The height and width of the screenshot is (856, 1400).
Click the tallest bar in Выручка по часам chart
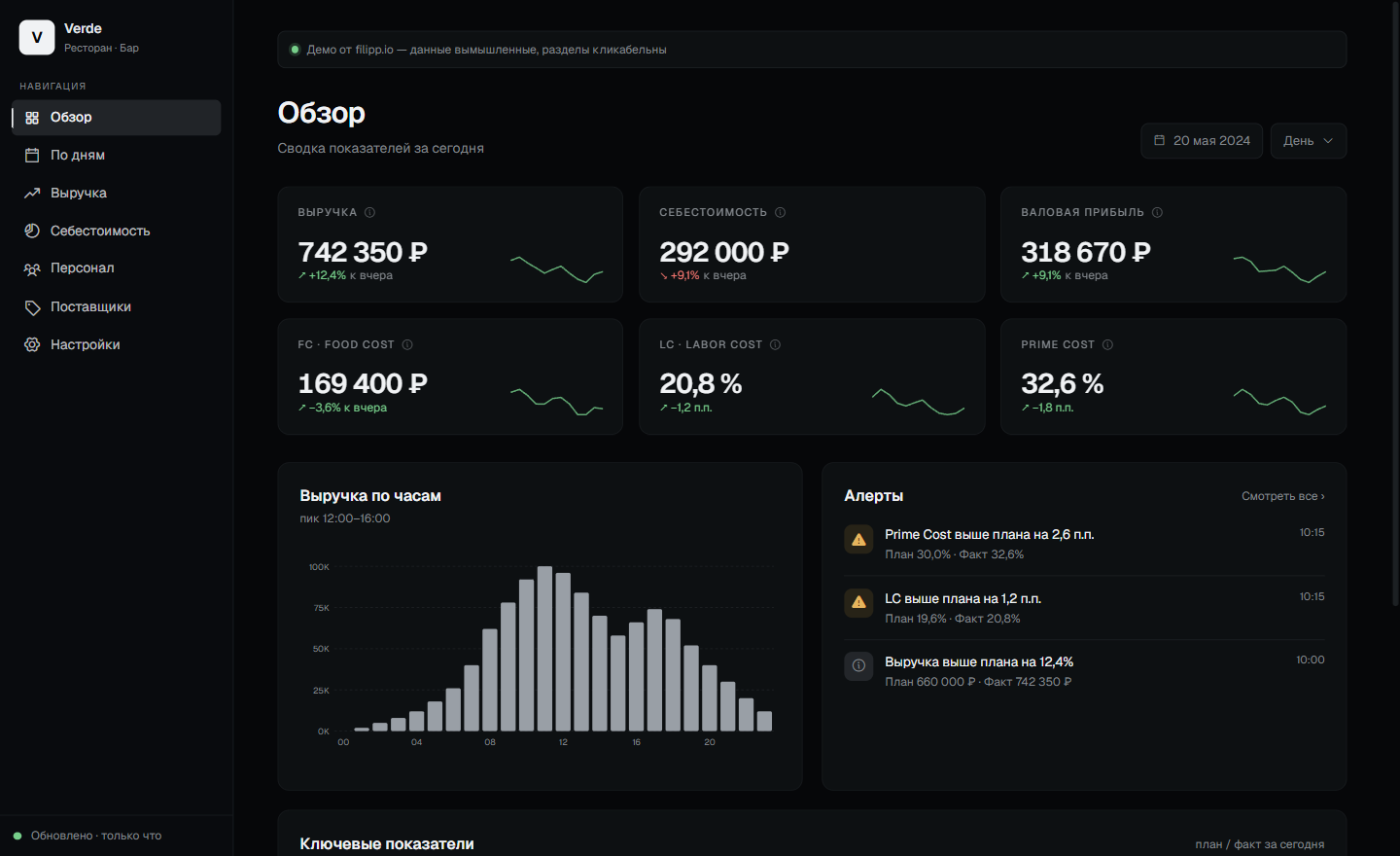[x=544, y=649]
